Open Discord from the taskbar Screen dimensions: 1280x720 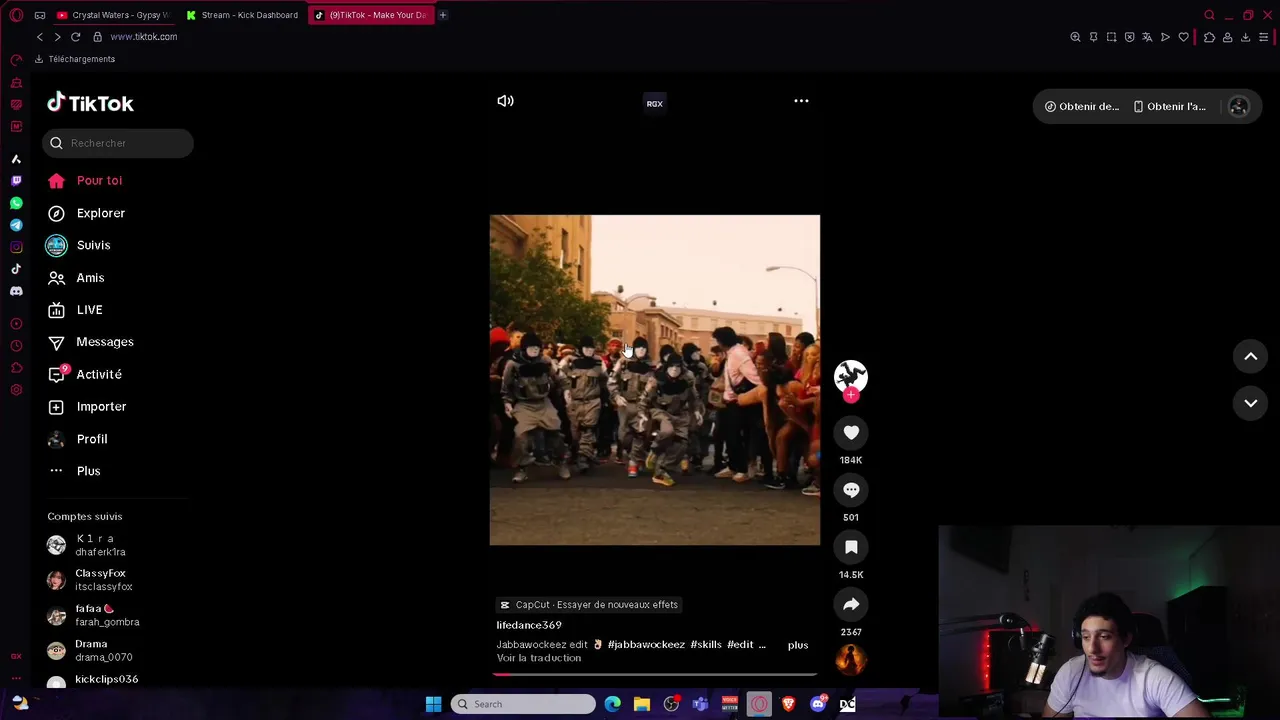coord(818,704)
